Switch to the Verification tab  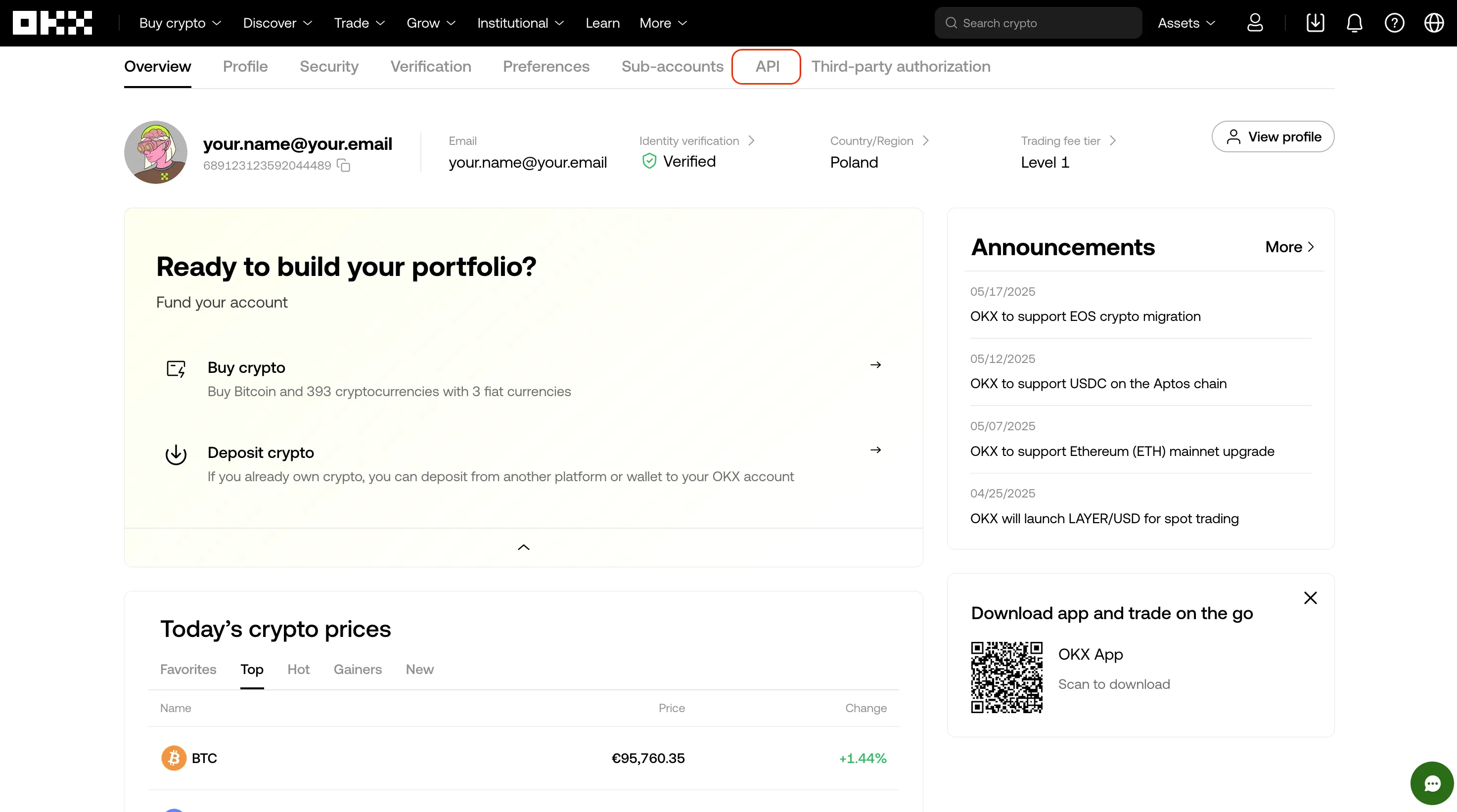pyautogui.click(x=430, y=66)
